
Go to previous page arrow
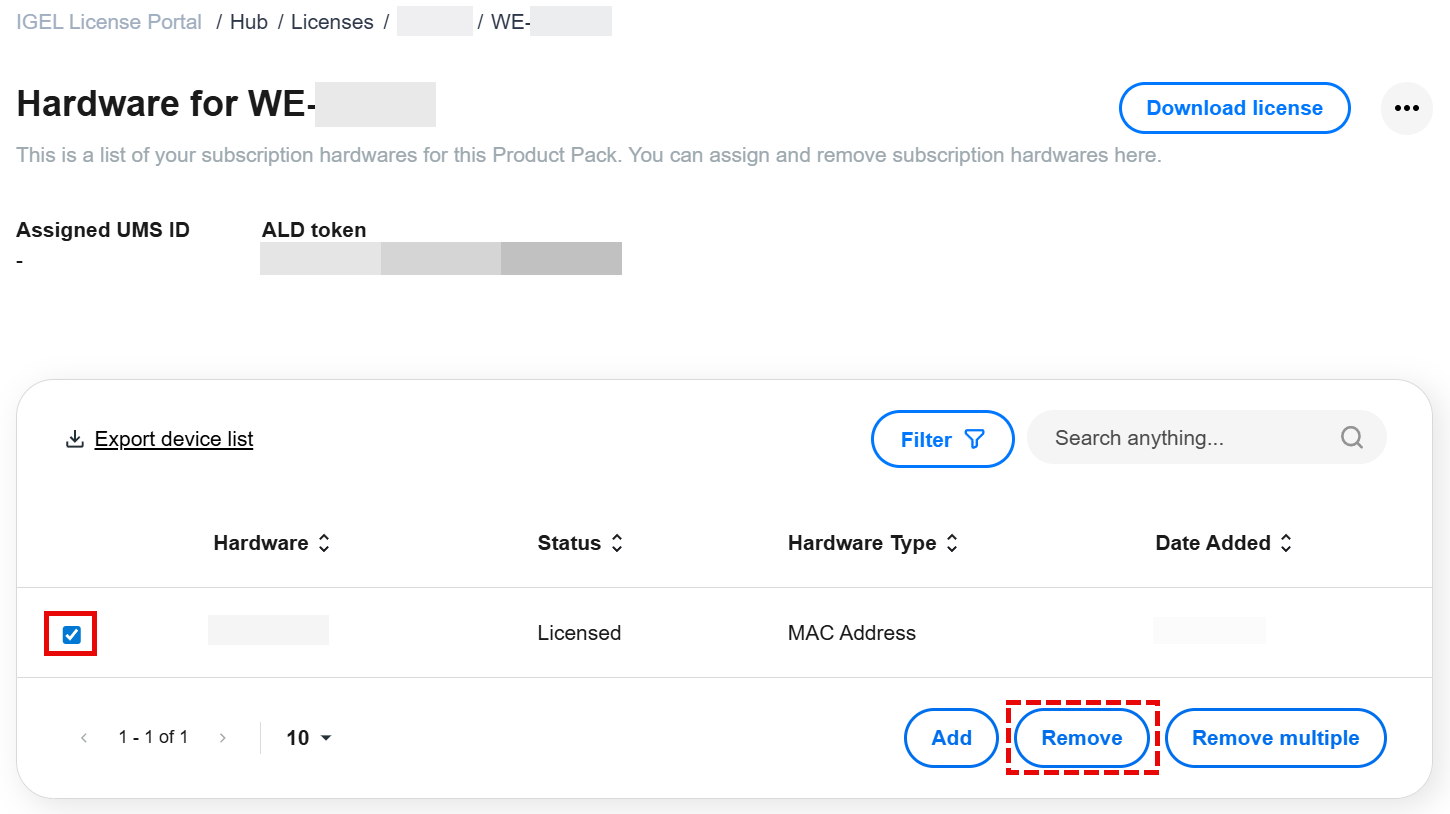click(x=84, y=738)
